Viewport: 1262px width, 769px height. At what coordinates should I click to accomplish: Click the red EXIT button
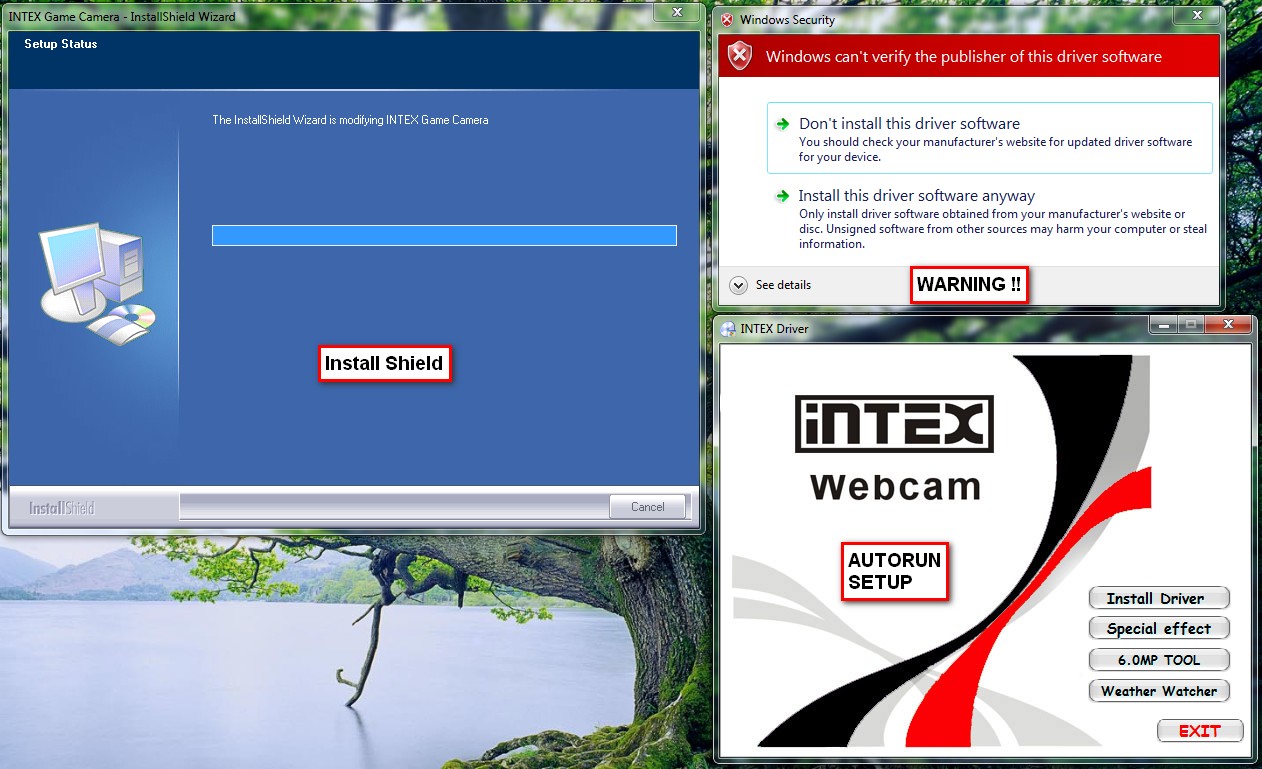(x=1200, y=730)
